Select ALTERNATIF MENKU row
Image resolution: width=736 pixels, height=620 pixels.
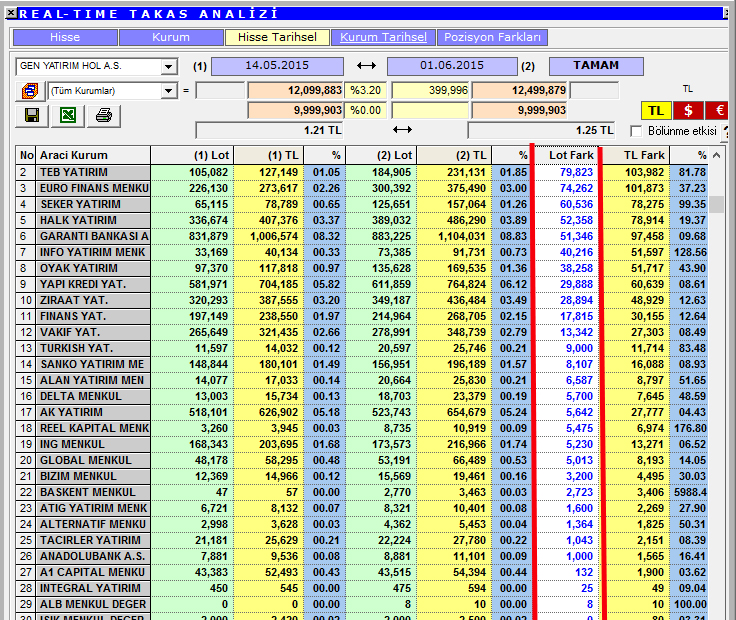[361, 523]
